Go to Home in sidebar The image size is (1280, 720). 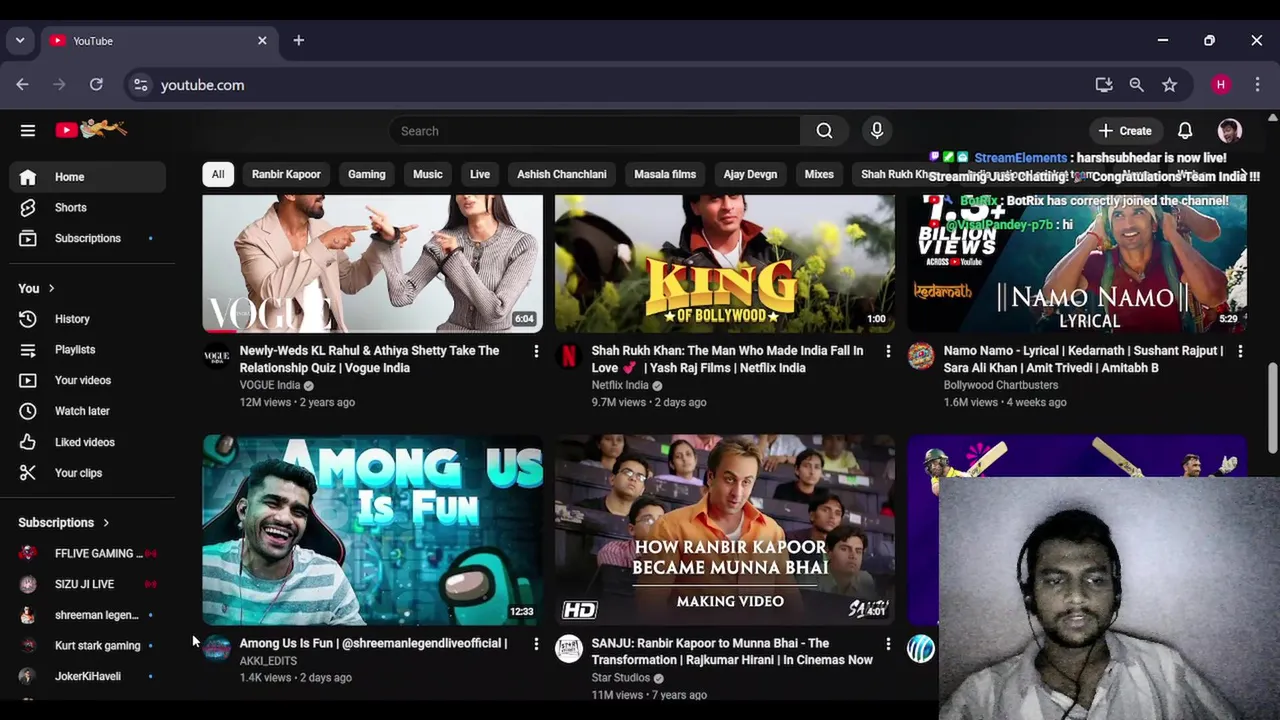click(88, 177)
